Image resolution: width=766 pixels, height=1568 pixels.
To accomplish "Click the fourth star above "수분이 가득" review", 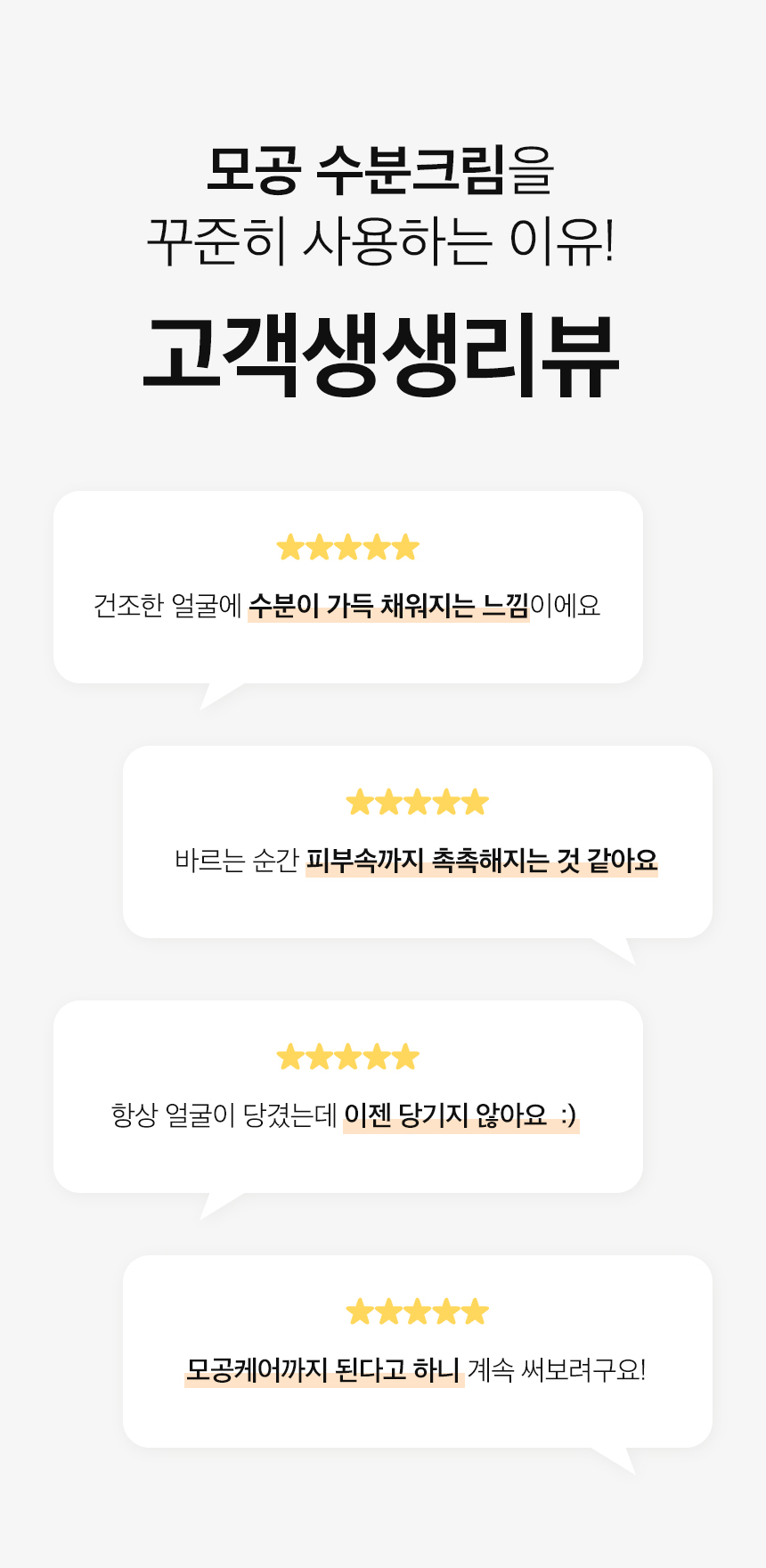I will coord(377,547).
